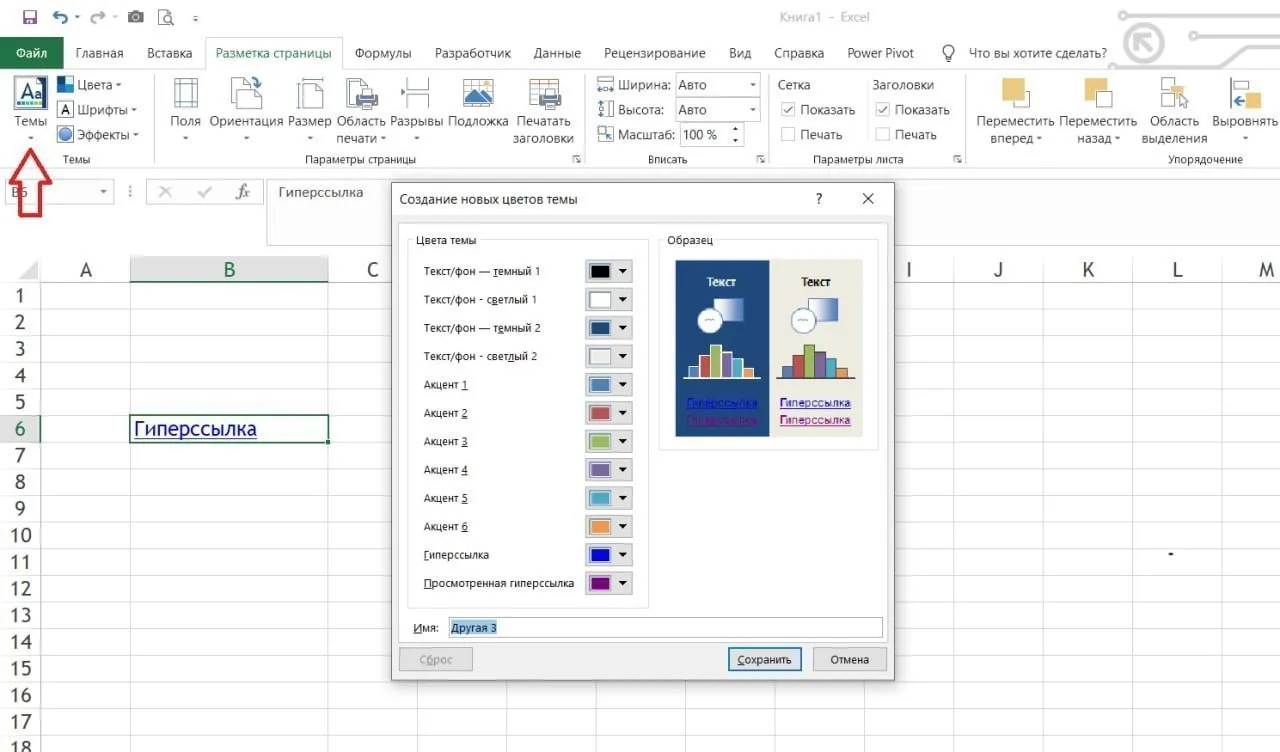Click the Сброс button in dialog
1280x752 pixels.
coord(436,659)
